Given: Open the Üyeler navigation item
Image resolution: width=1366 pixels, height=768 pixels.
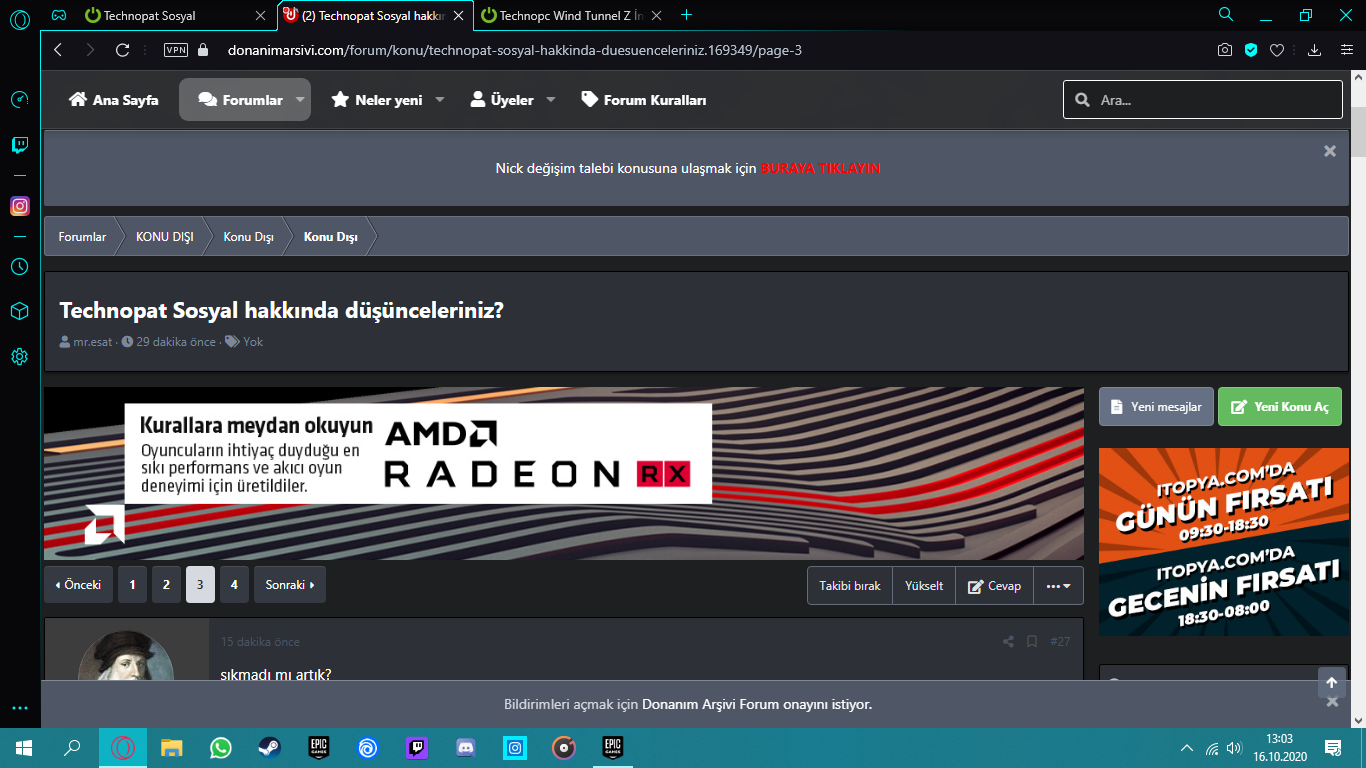Looking at the screenshot, I should click(502, 100).
